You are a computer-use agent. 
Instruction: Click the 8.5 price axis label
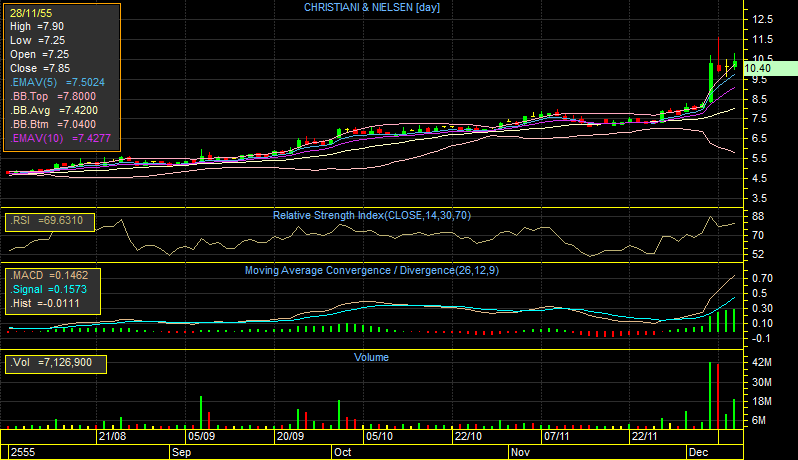tap(759, 99)
